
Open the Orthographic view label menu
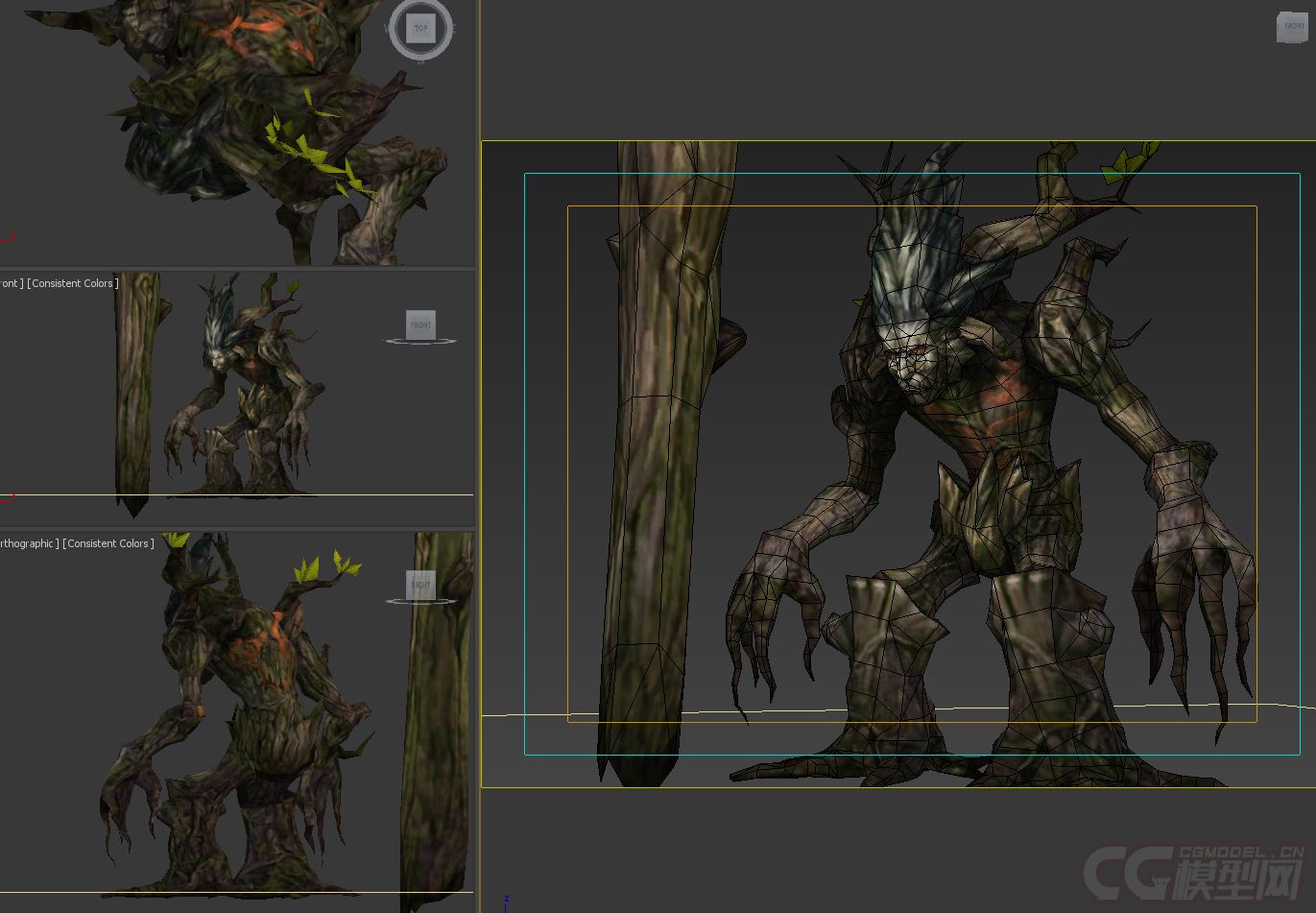click(x=29, y=543)
